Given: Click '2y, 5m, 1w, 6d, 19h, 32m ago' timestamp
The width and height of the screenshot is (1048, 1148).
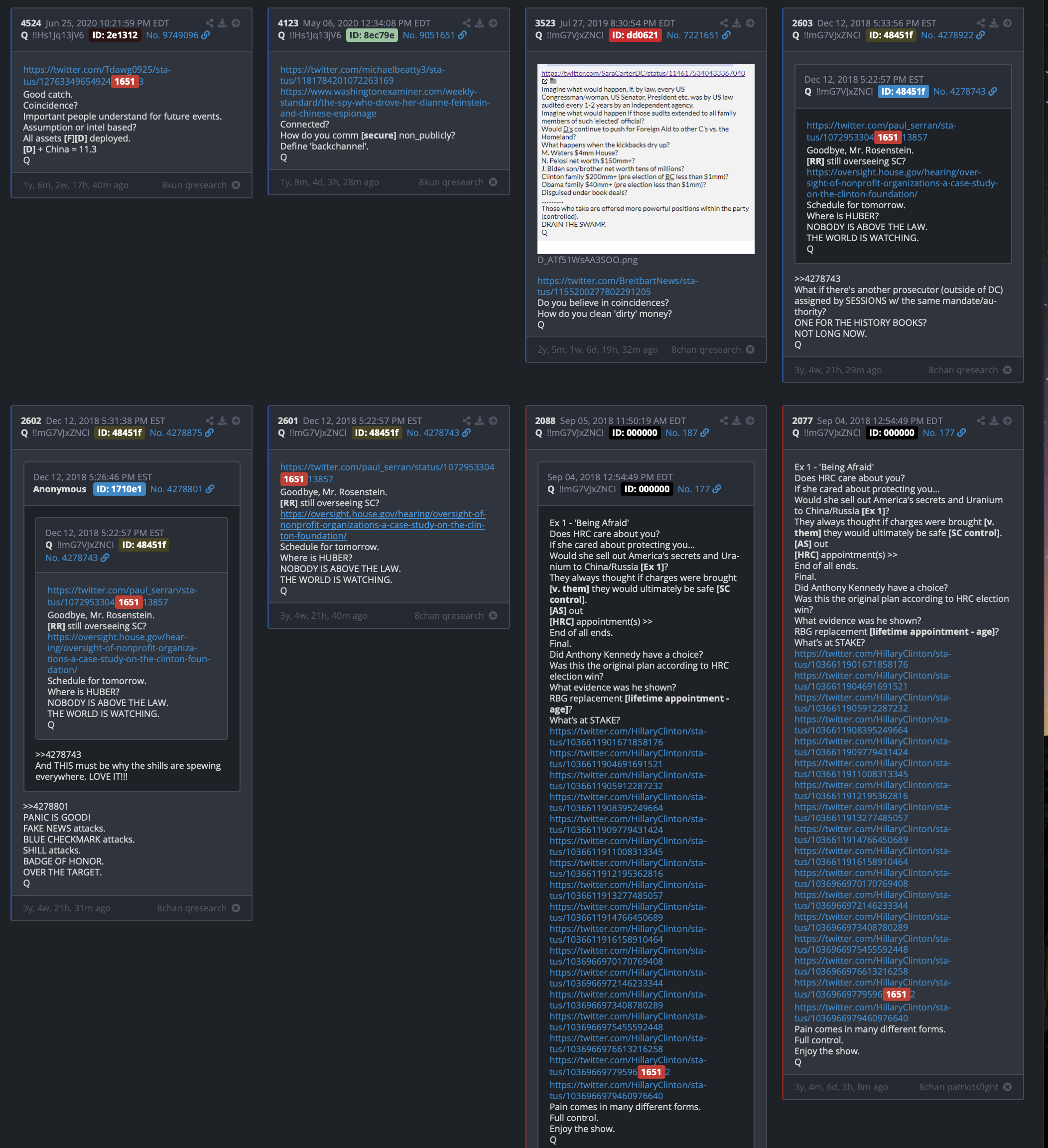Looking at the screenshot, I should point(597,350).
